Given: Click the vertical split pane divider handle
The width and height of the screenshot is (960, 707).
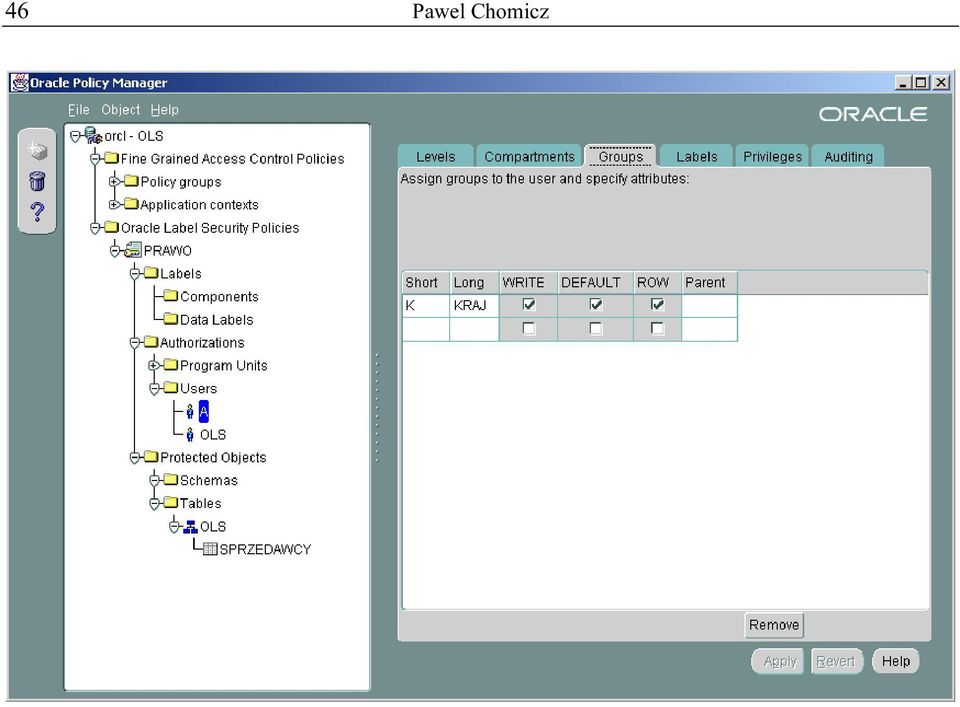Looking at the screenshot, I should click(377, 407).
